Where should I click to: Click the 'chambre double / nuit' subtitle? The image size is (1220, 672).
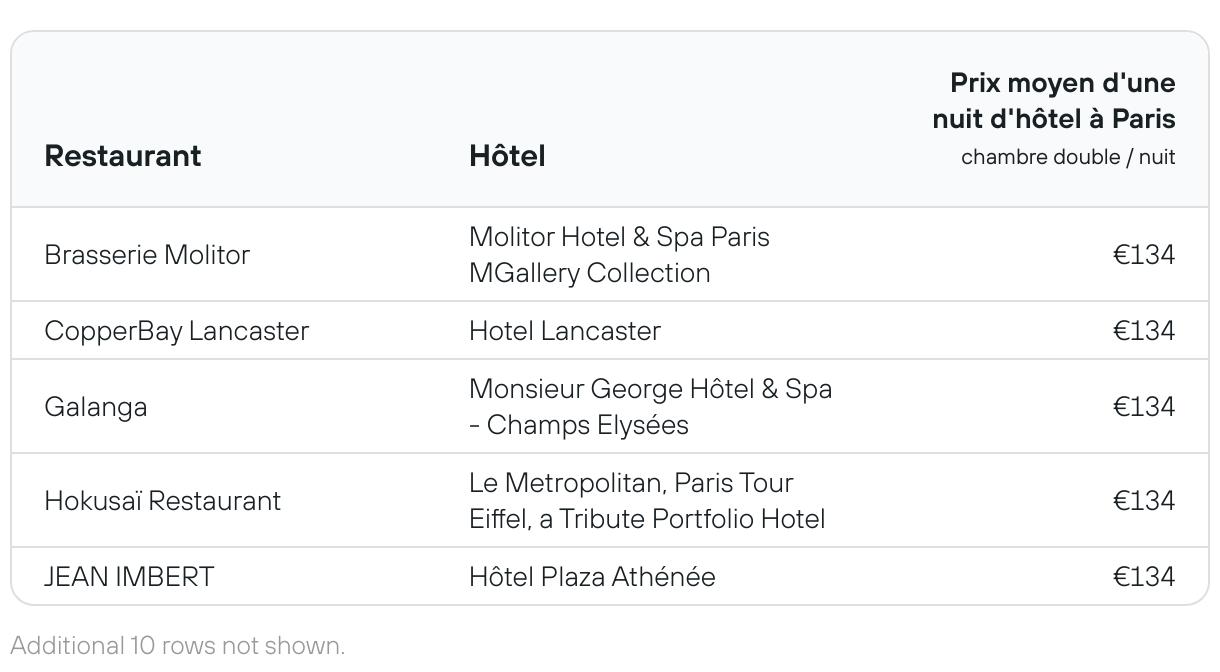click(1067, 157)
